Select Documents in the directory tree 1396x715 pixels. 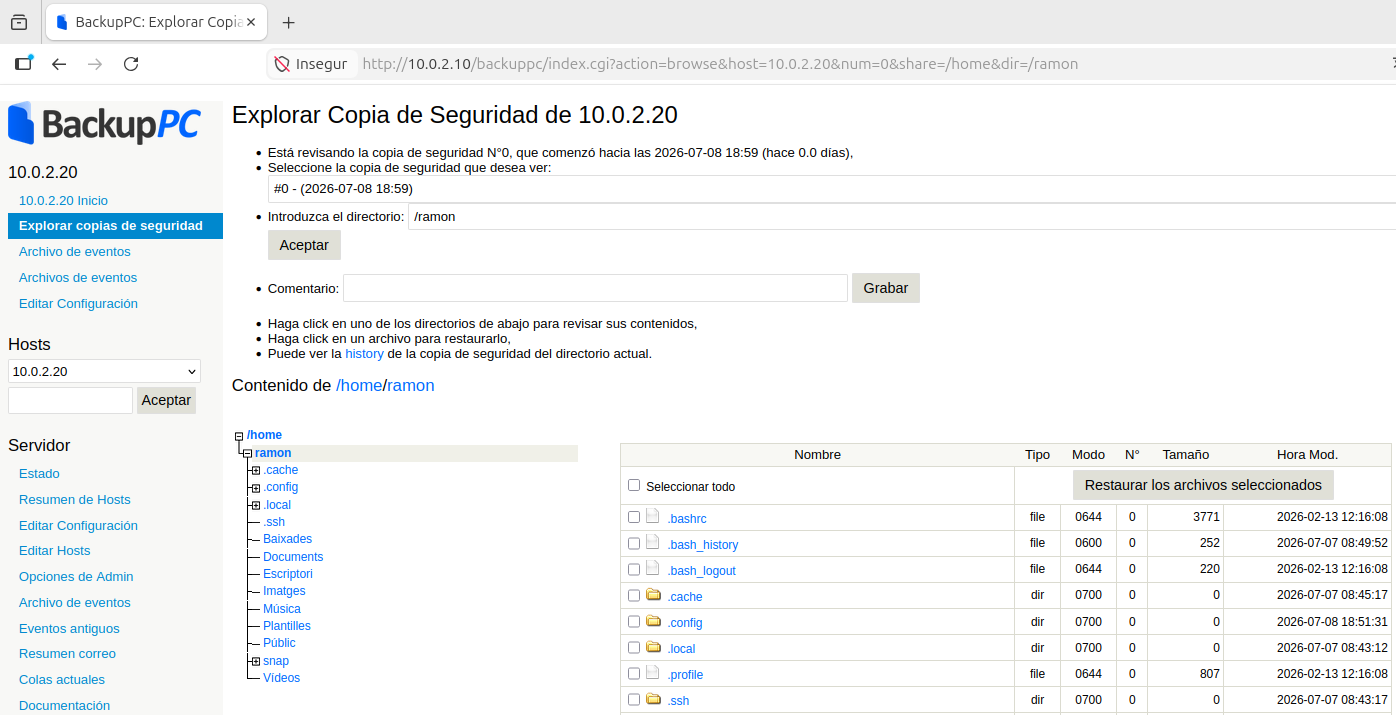click(293, 557)
